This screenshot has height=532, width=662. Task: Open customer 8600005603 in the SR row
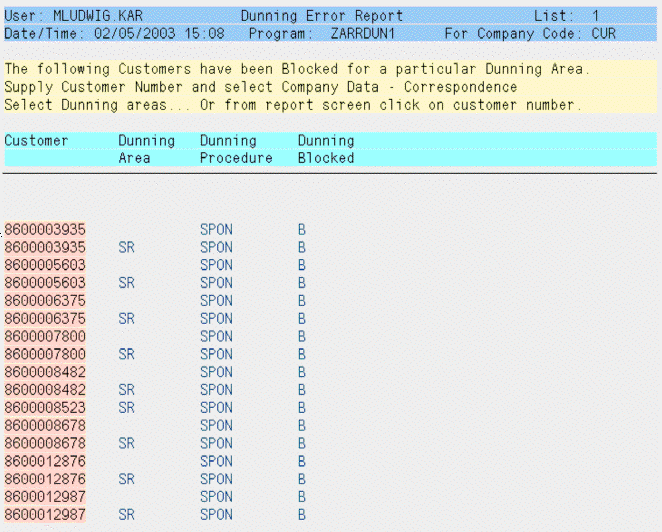click(x=45, y=283)
